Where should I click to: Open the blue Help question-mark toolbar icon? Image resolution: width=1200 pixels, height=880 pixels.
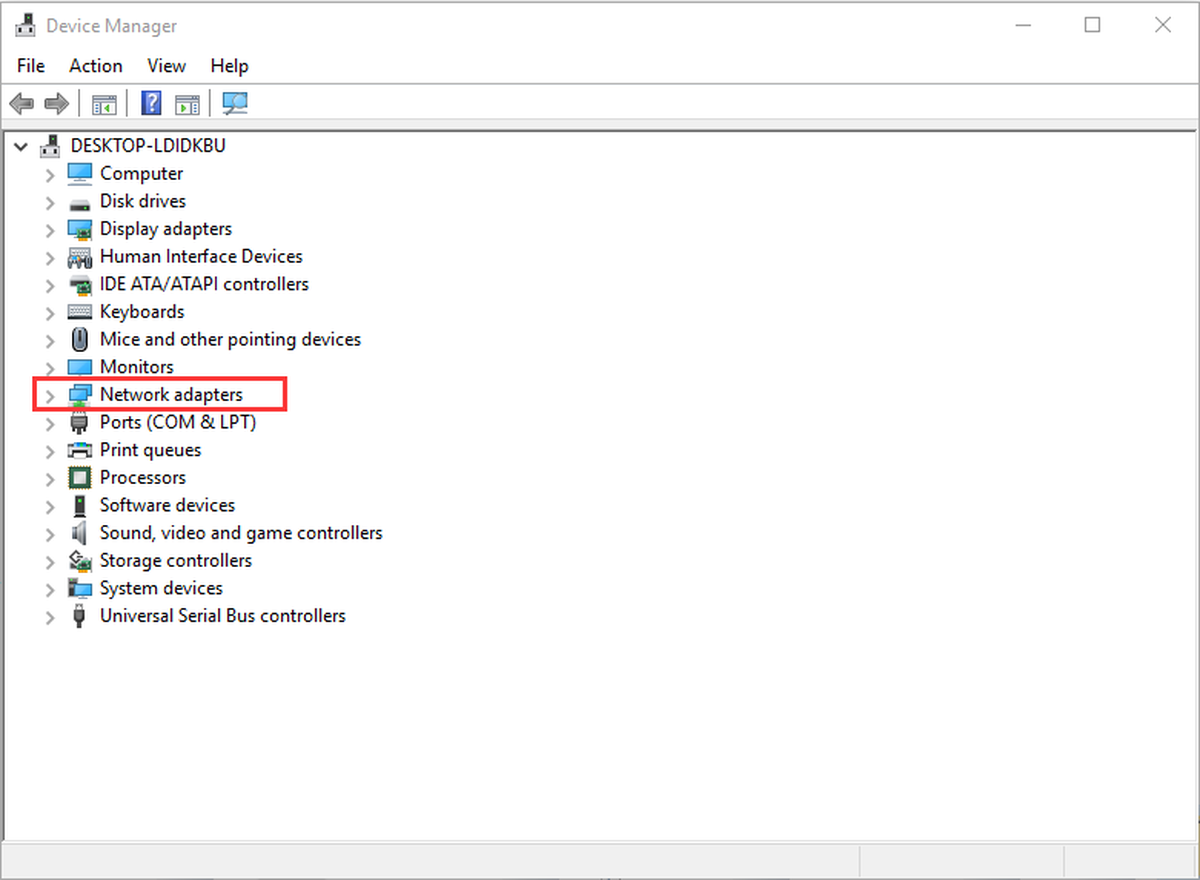tap(151, 103)
